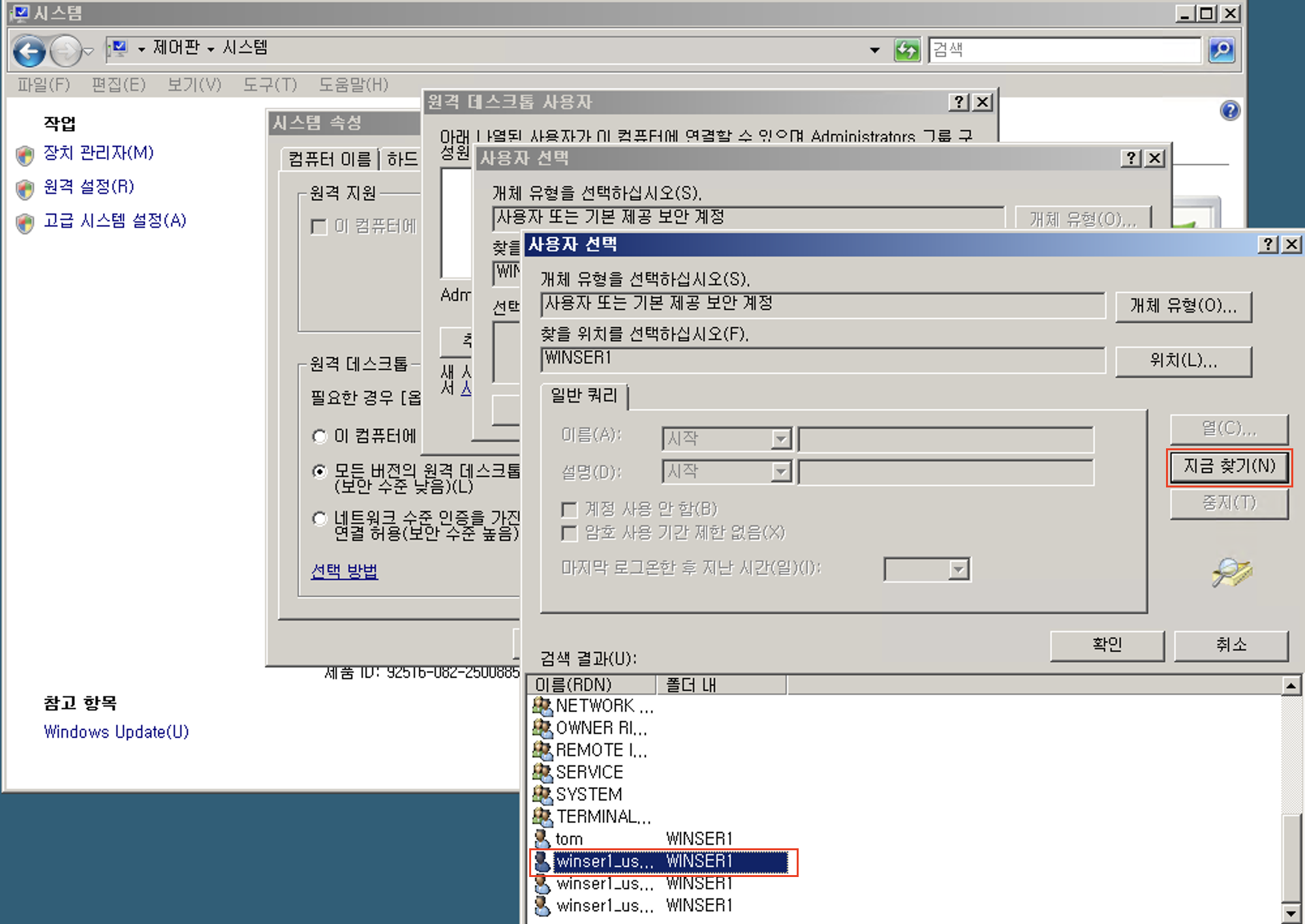Select the 네트워크 수준 인증 radio option
1305x924 pixels.
coord(320,519)
